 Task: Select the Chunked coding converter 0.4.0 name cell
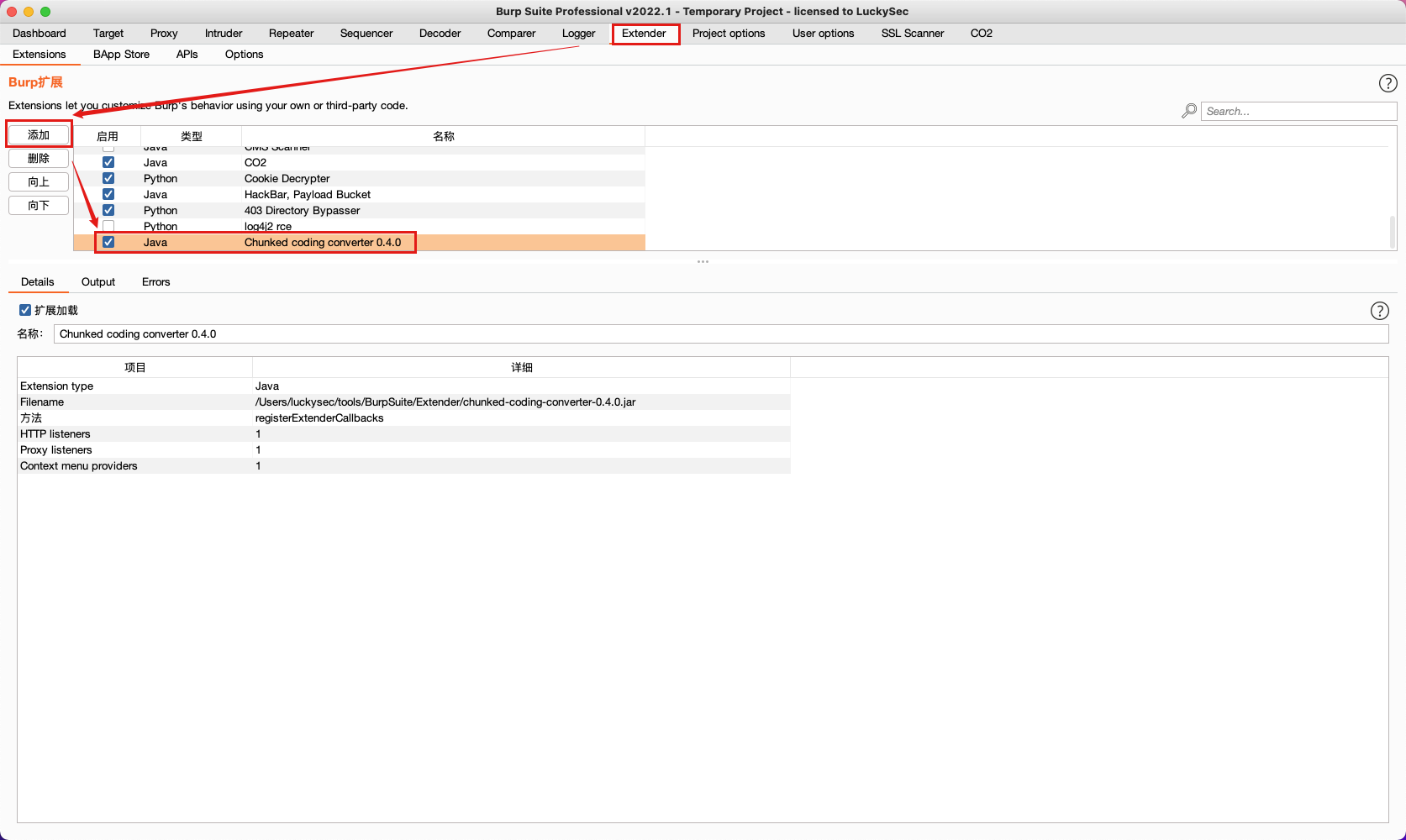[x=323, y=242]
